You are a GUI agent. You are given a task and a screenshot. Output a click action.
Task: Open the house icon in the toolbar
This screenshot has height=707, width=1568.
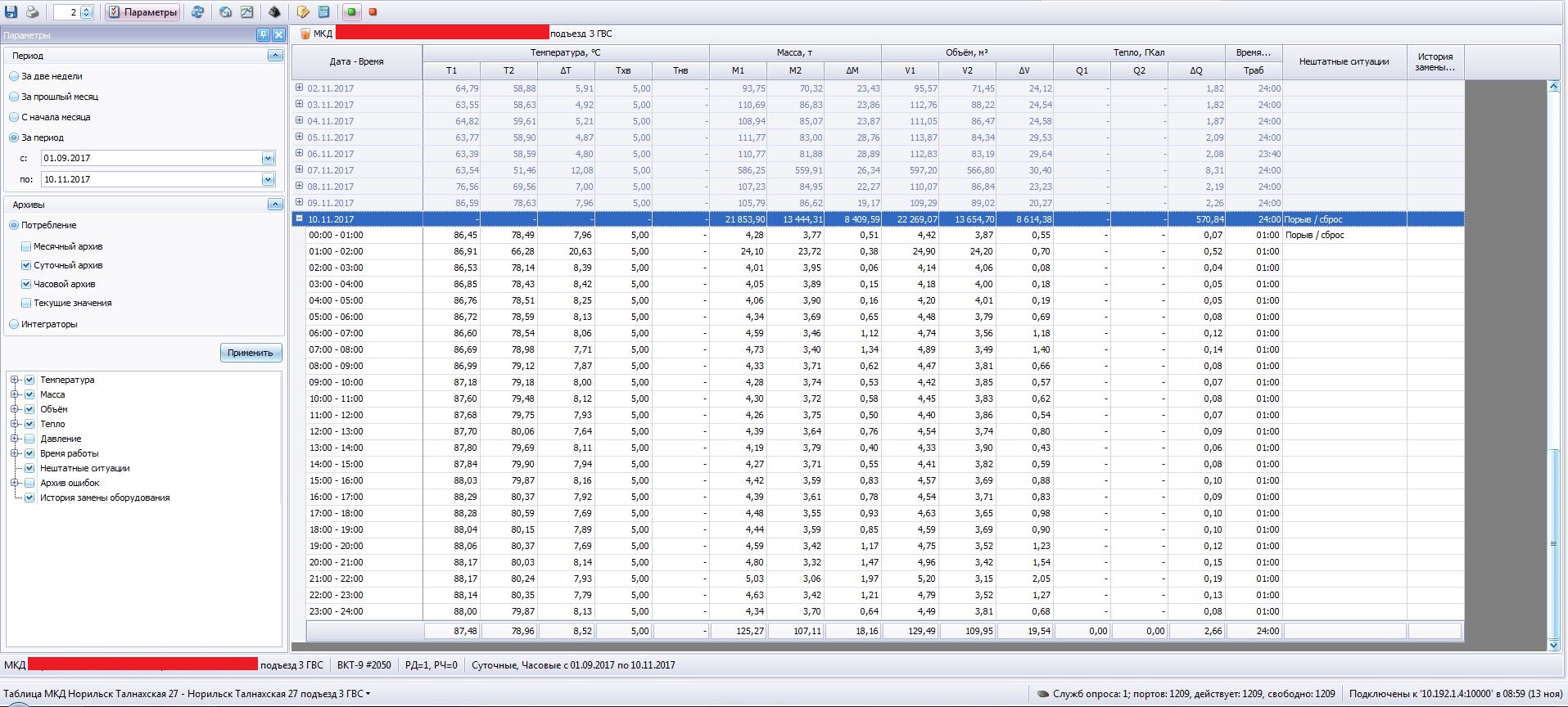tap(225, 12)
